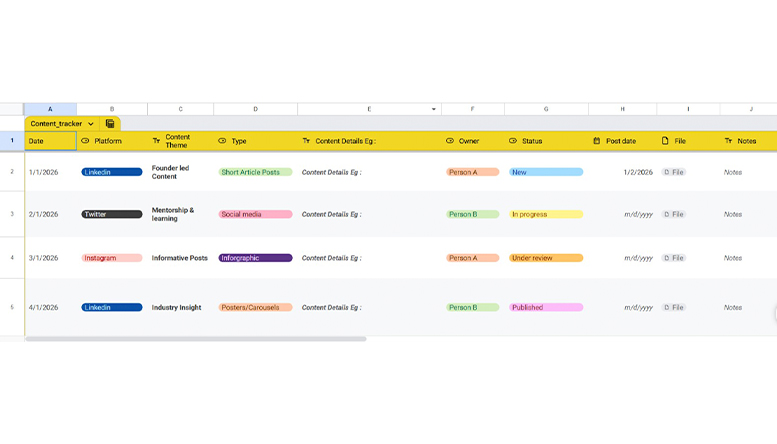Open the Content_tracker table name dropdown
The height and width of the screenshot is (444, 777).
(91, 124)
